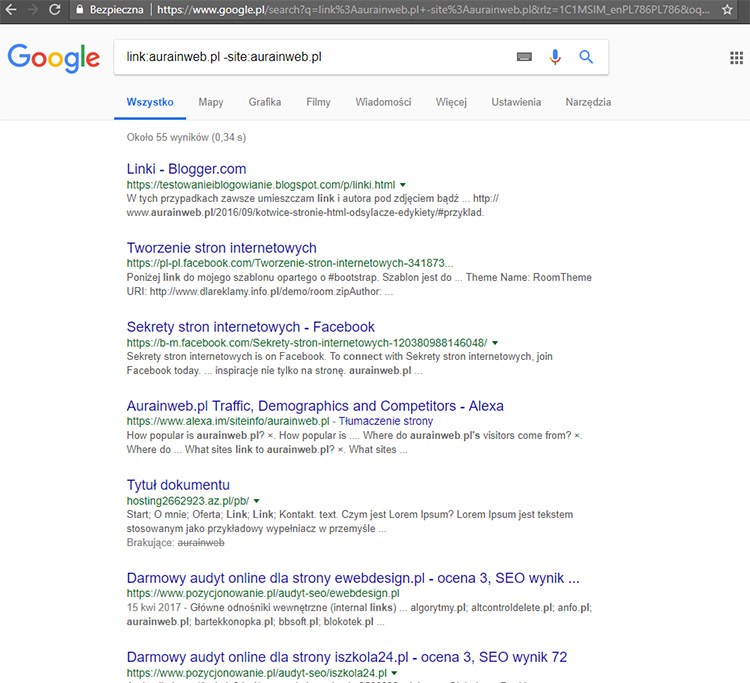Bookmark page with the star icon
750x683 pixels.
728,9
